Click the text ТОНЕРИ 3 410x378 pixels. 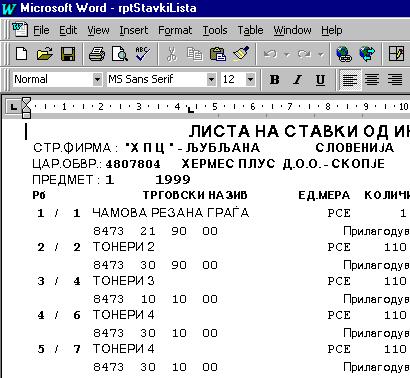(x=124, y=281)
